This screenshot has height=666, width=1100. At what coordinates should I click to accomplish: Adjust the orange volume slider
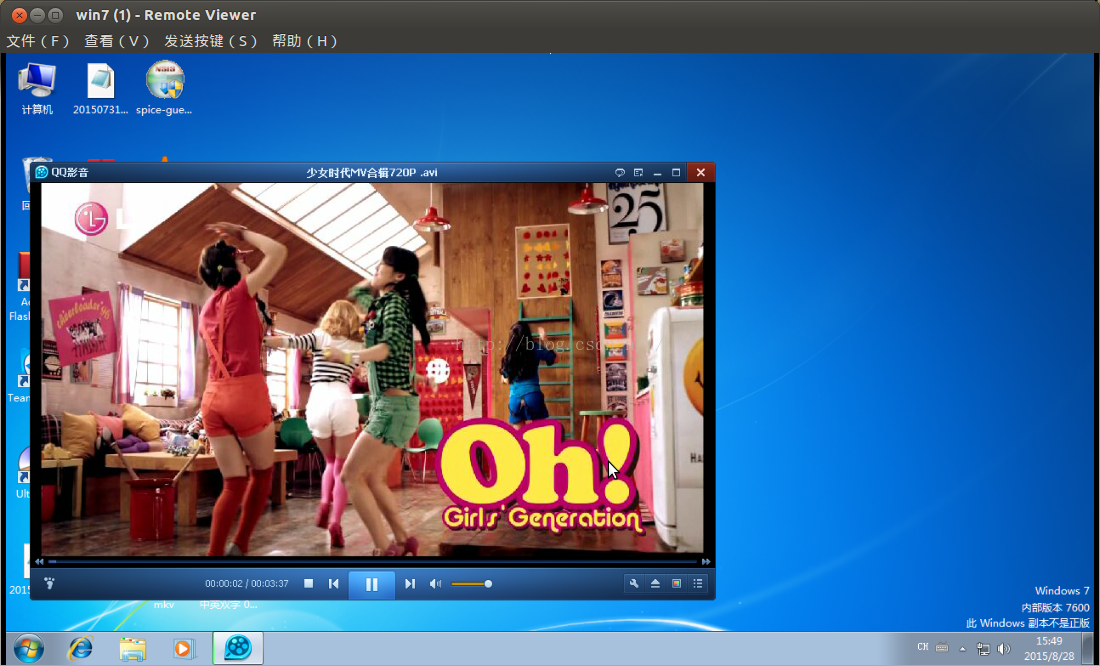coord(471,584)
